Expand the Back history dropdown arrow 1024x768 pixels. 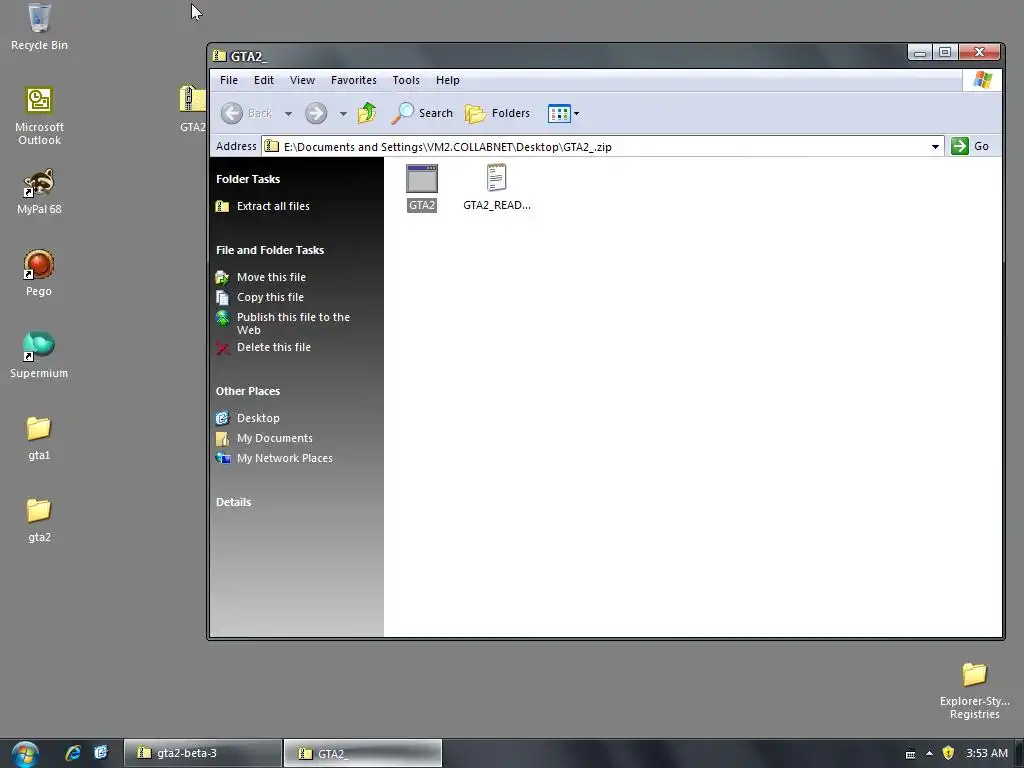point(288,114)
